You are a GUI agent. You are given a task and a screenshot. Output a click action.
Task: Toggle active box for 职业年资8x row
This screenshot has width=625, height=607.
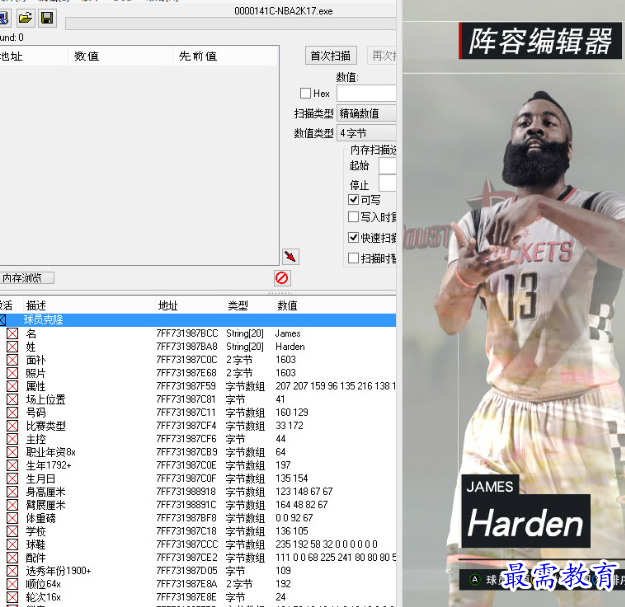click(x=12, y=452)
